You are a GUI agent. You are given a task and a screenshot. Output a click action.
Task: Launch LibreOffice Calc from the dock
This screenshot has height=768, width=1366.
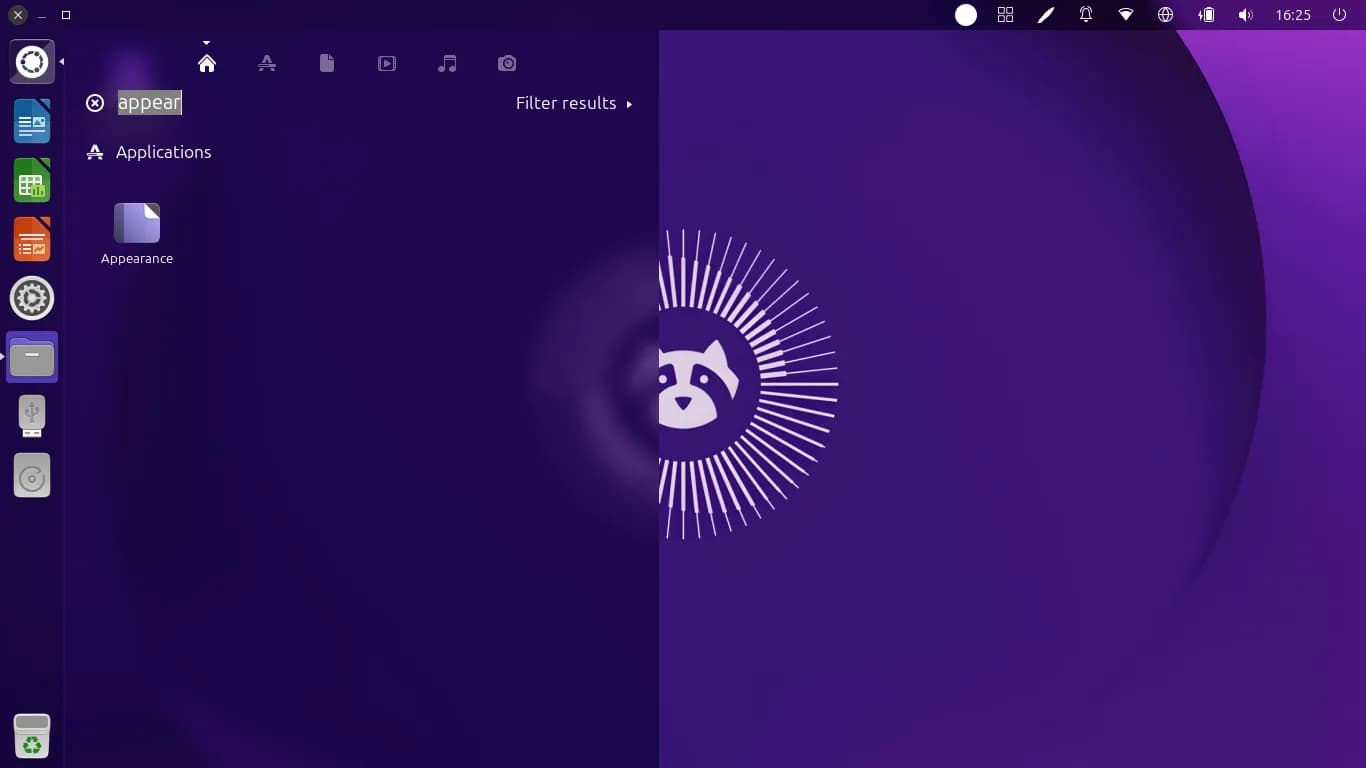pos(32,180)
